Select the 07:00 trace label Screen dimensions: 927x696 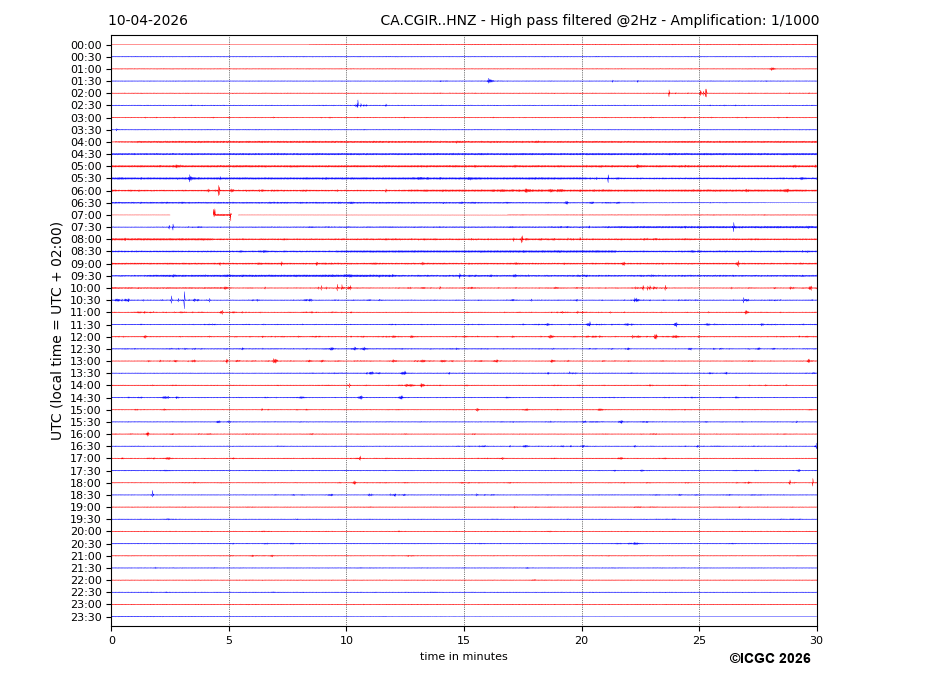pos(86,215)
